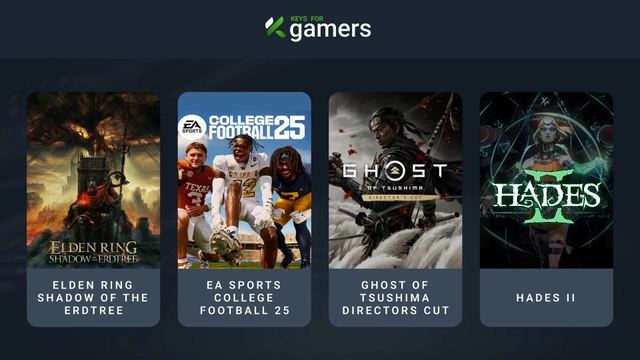Click the Hades II green logo text
The width and height of the screenshot is (640, 360).
(x=547, y=197)
